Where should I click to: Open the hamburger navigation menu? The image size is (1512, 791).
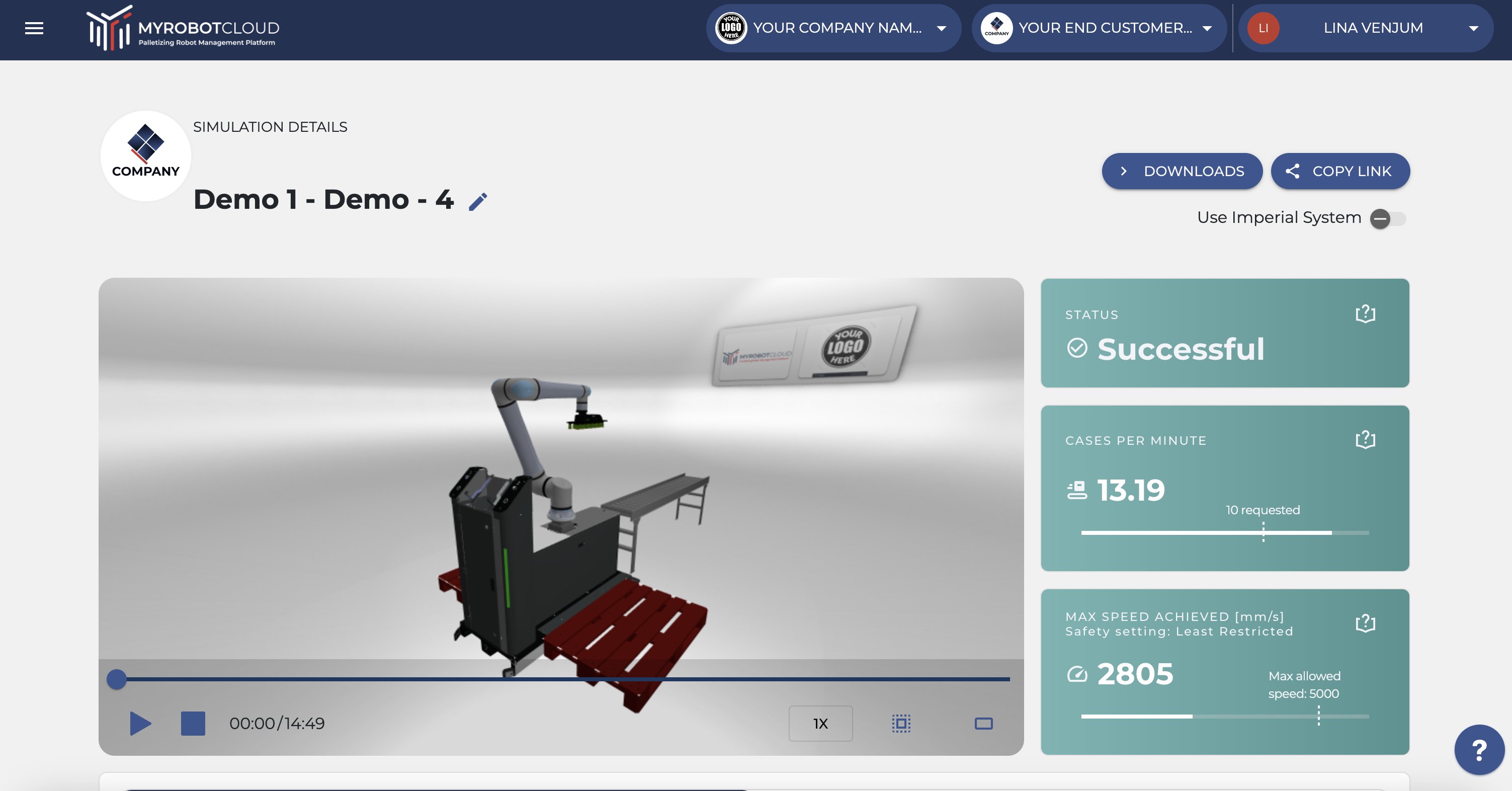[x=34, y=28]
